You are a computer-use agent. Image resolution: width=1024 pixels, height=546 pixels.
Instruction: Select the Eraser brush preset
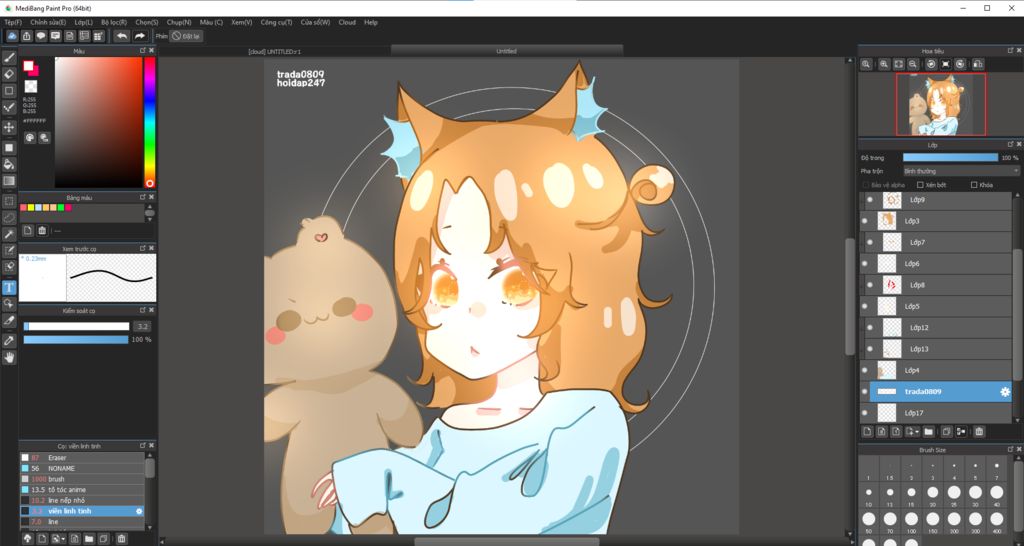point(82,458)
